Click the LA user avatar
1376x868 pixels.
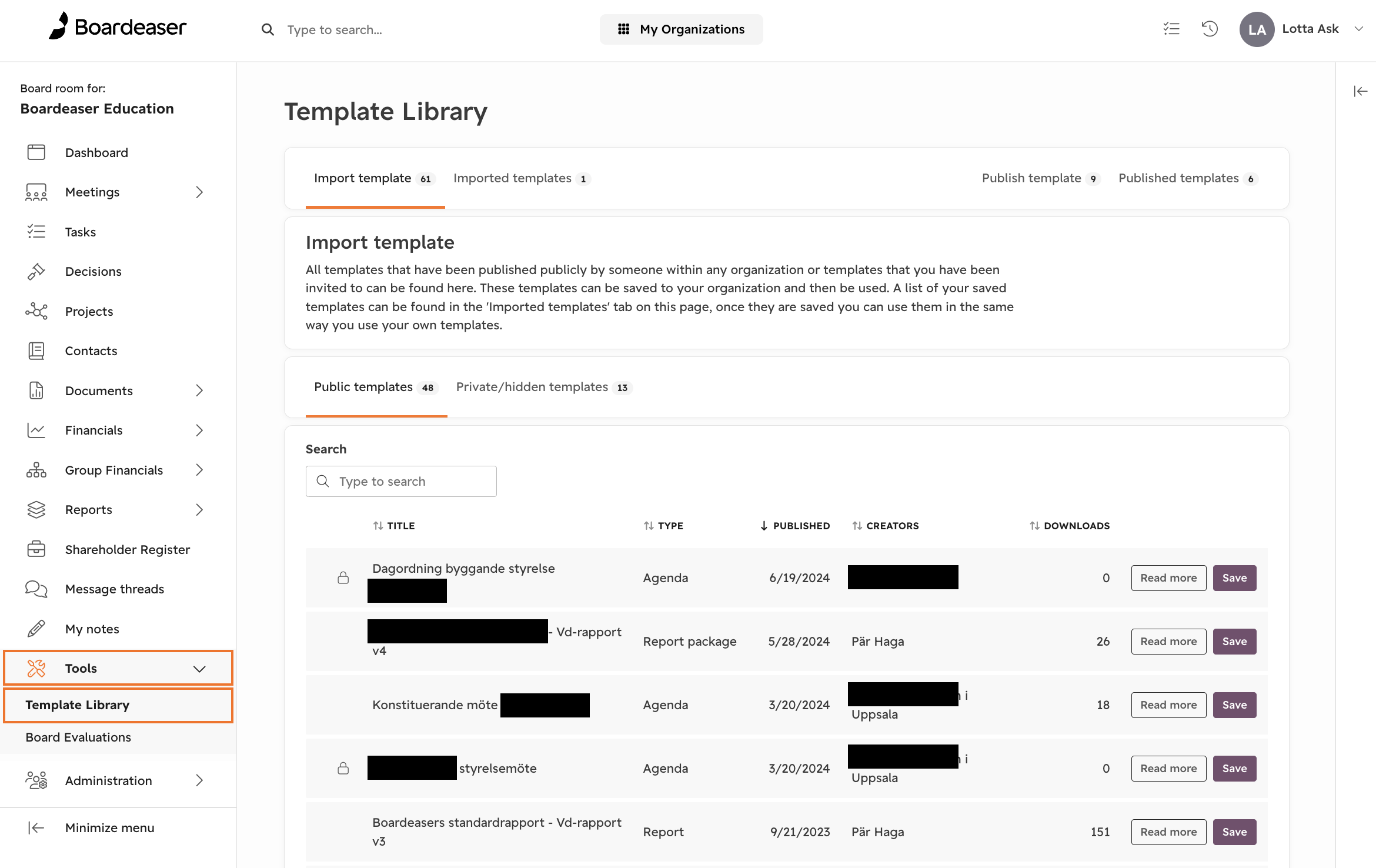1257,29
